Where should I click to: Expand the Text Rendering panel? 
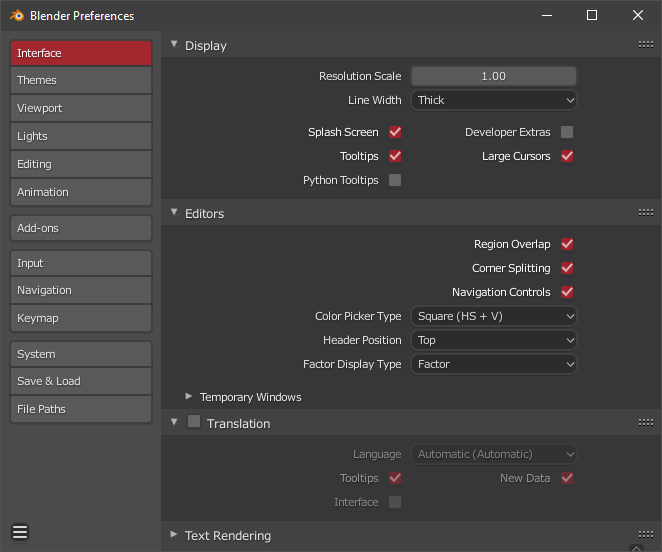click(x=174, y=534)
